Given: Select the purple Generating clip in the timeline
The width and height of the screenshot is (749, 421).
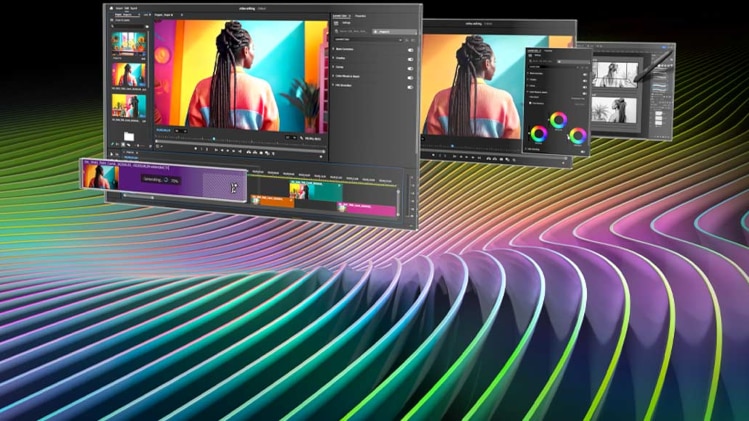Looking at the screenshot, I should pyautogui.click(x=164, y=181).
